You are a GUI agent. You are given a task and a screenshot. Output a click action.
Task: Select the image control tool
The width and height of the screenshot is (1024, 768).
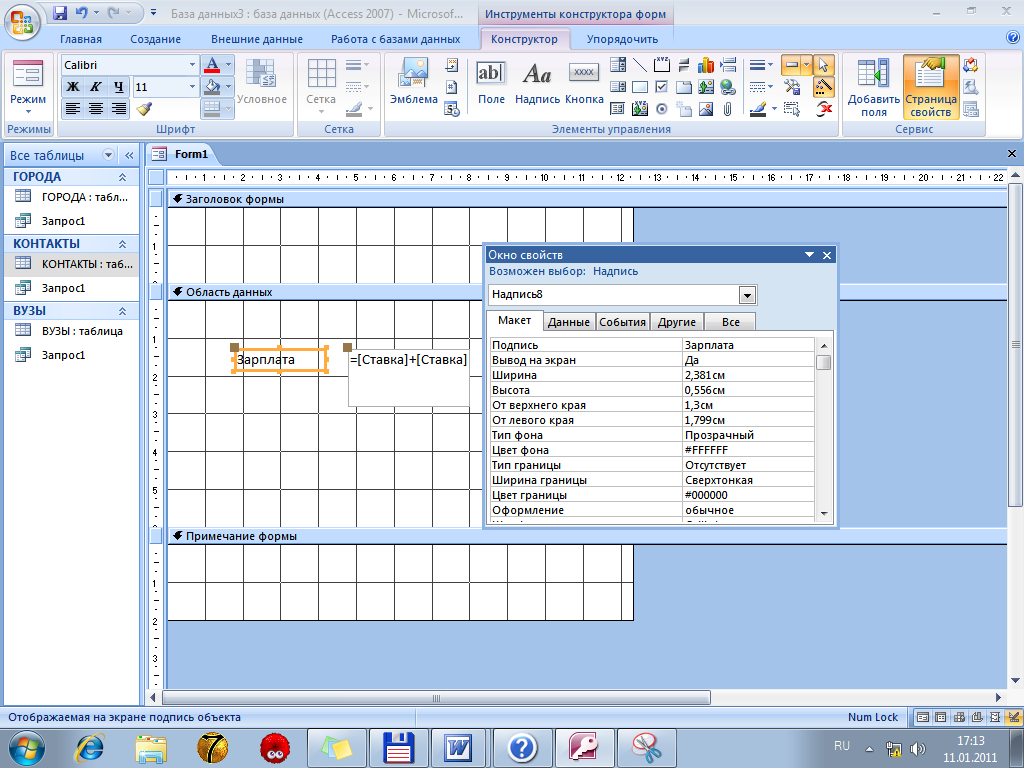705,109
